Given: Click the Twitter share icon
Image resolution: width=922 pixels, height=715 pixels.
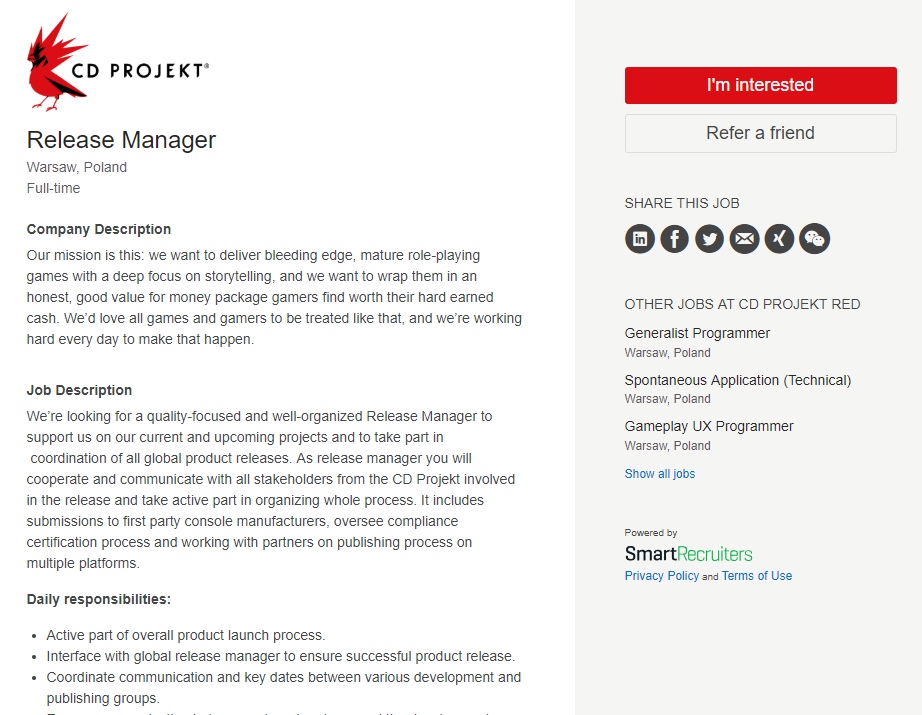Looking at the screenshot, I should [710, 239].
